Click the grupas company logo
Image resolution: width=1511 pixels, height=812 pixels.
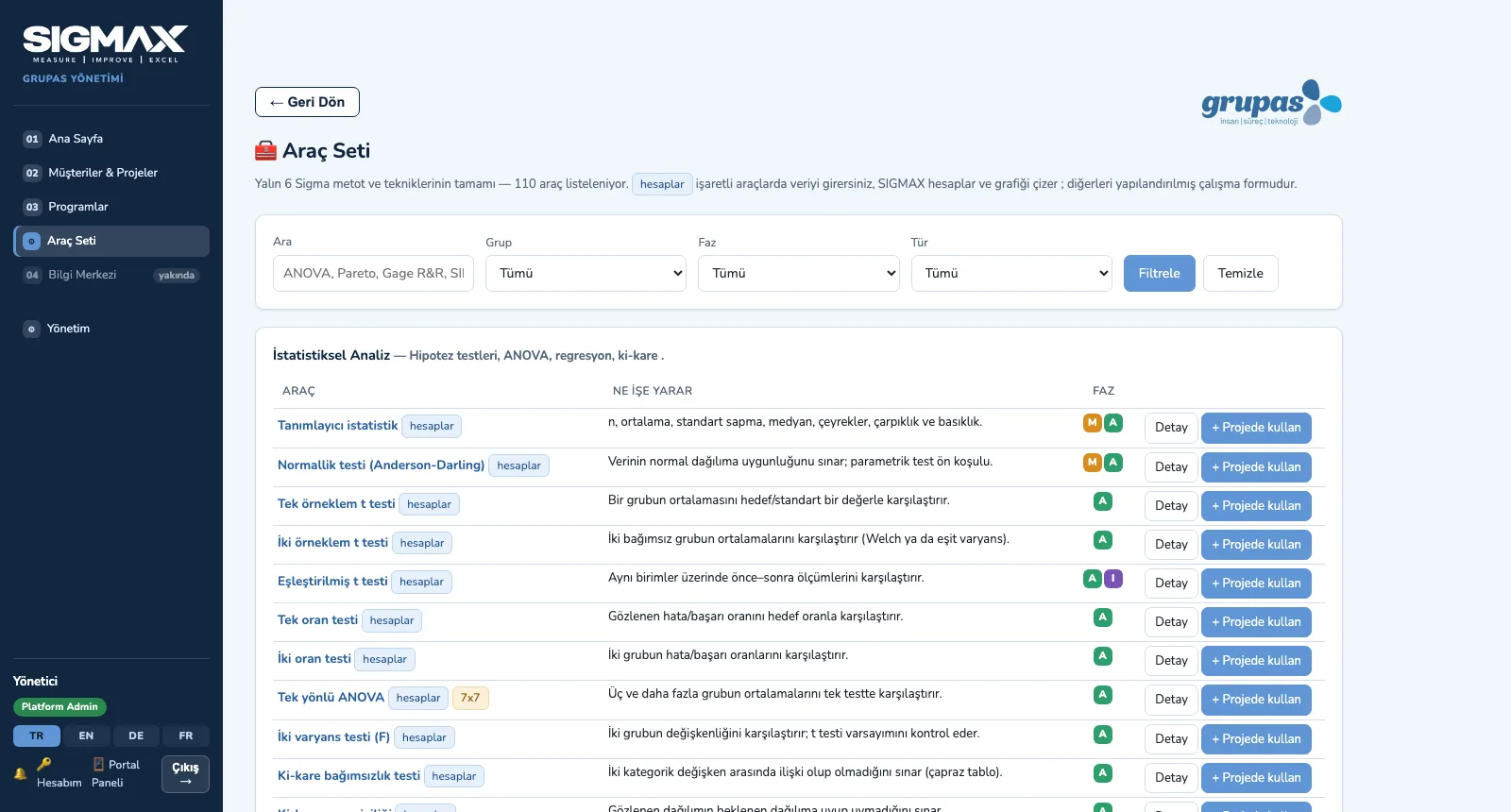(x=1271, y=103)
